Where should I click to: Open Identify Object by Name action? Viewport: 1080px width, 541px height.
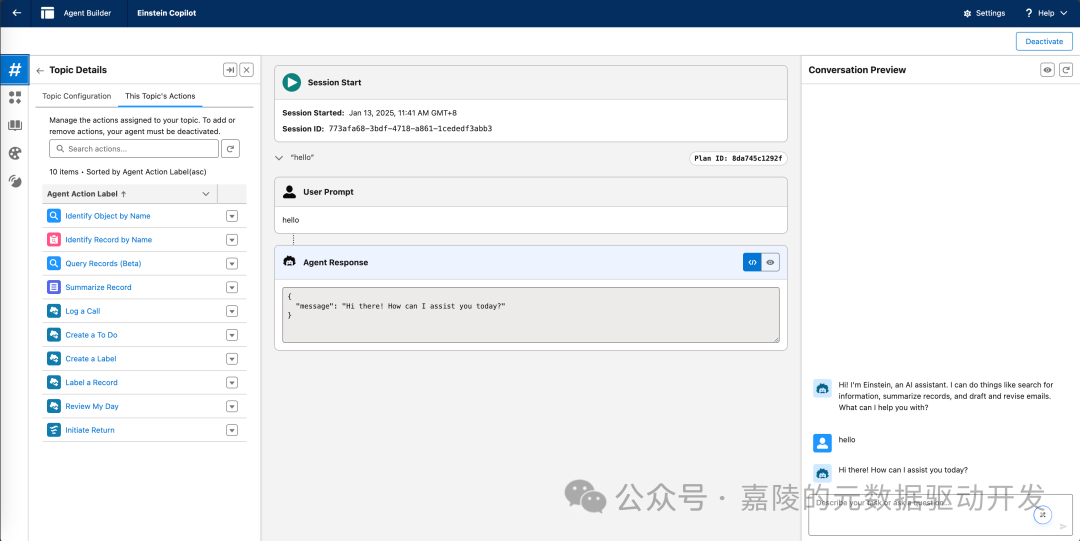click(107, 216)
